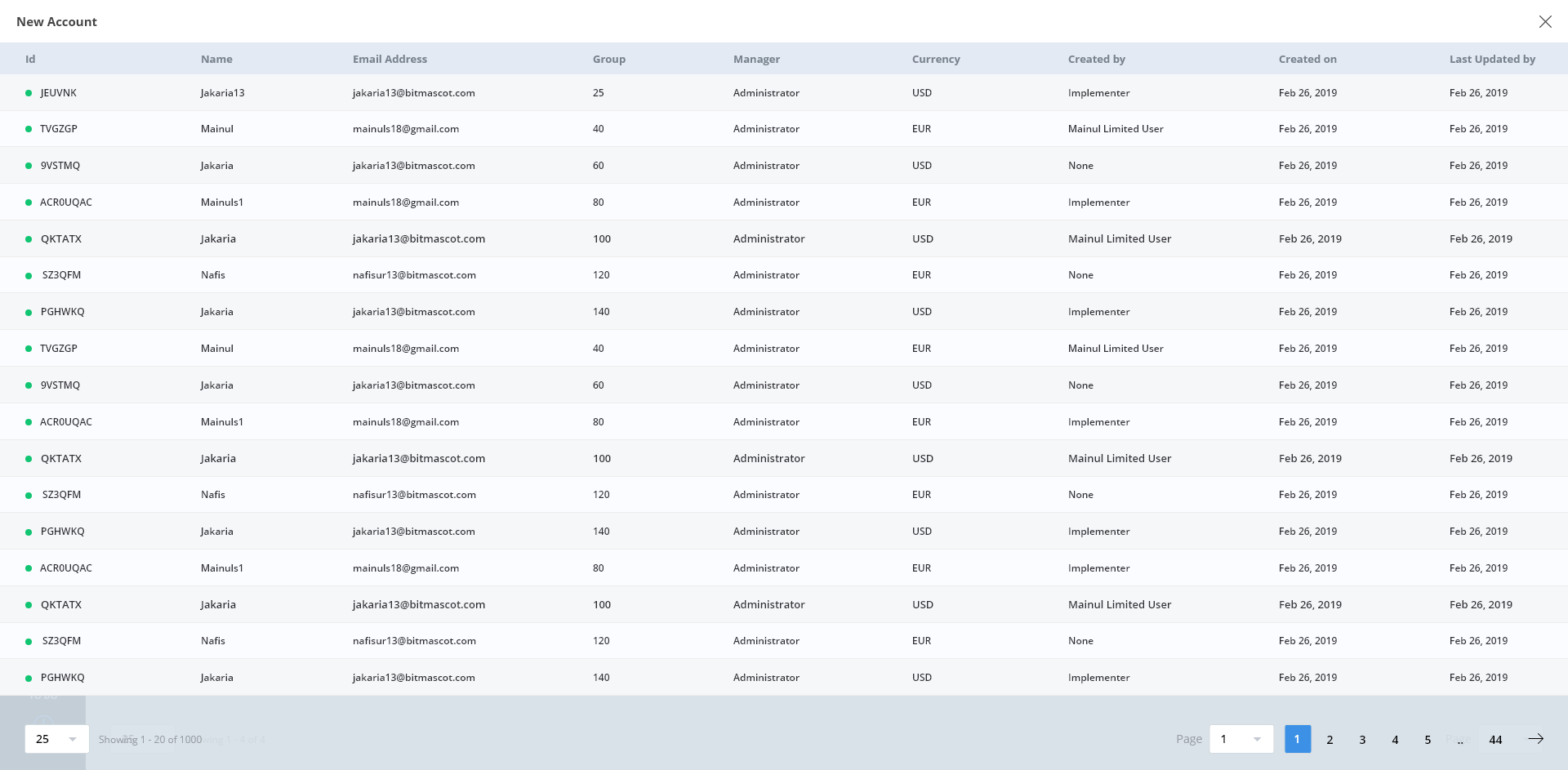Sort by Email Address column header
1568x770 pixels.
click(390, 59)
